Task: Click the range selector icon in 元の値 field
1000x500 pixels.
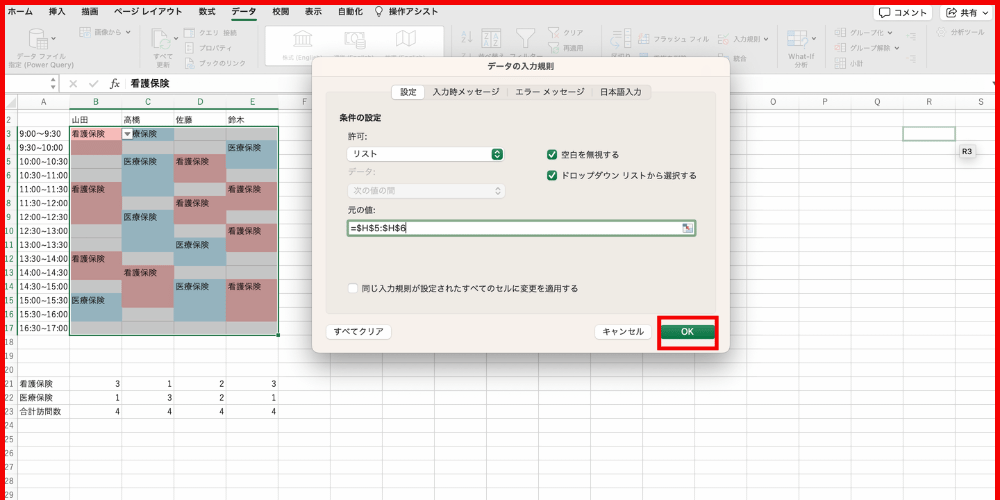Action: [x=687, y=228]
